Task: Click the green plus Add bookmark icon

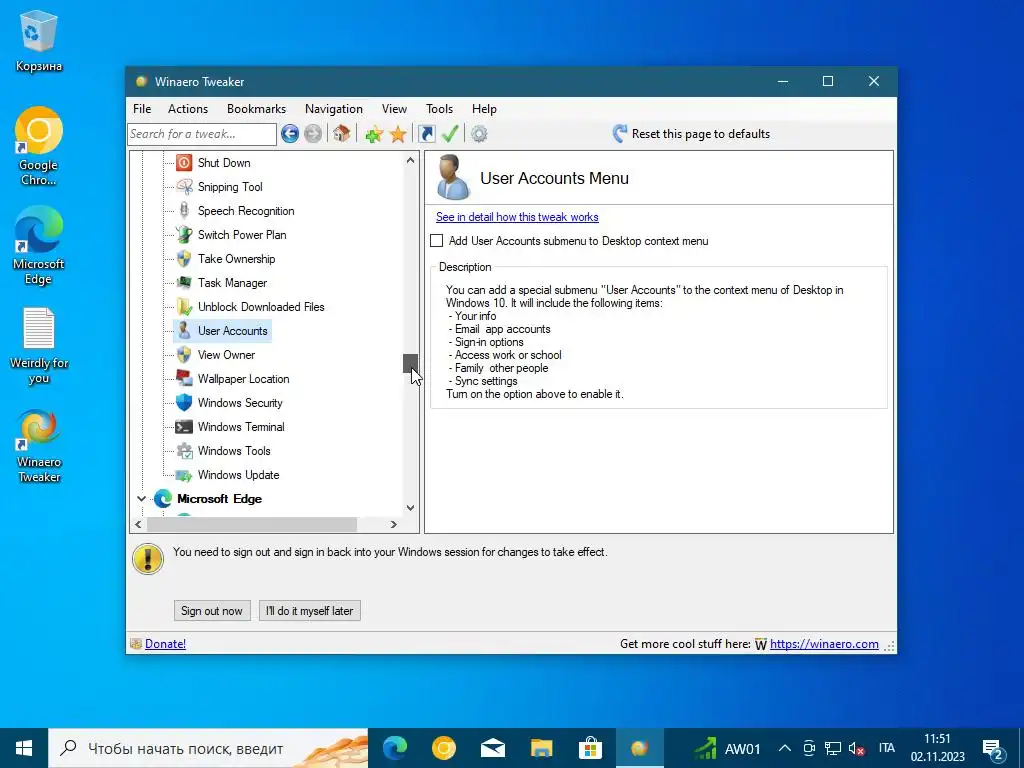Action: 374,135
